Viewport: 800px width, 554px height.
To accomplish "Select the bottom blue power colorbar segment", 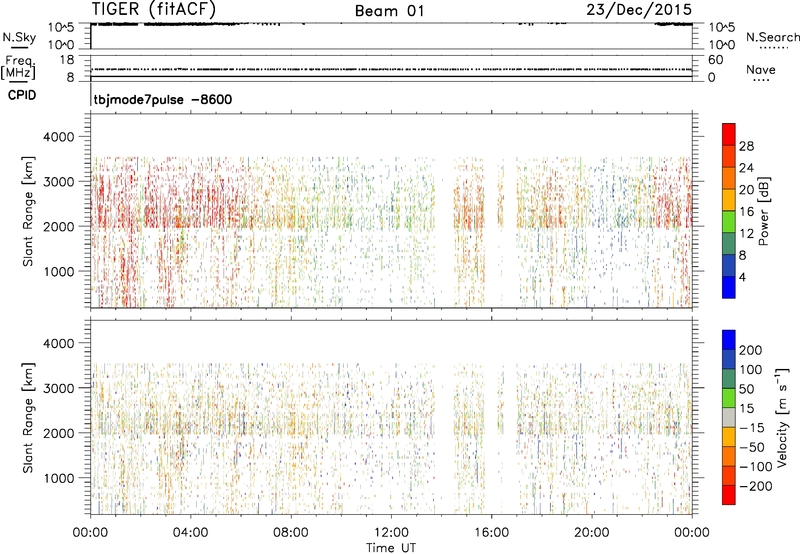I will coord(729,288).
